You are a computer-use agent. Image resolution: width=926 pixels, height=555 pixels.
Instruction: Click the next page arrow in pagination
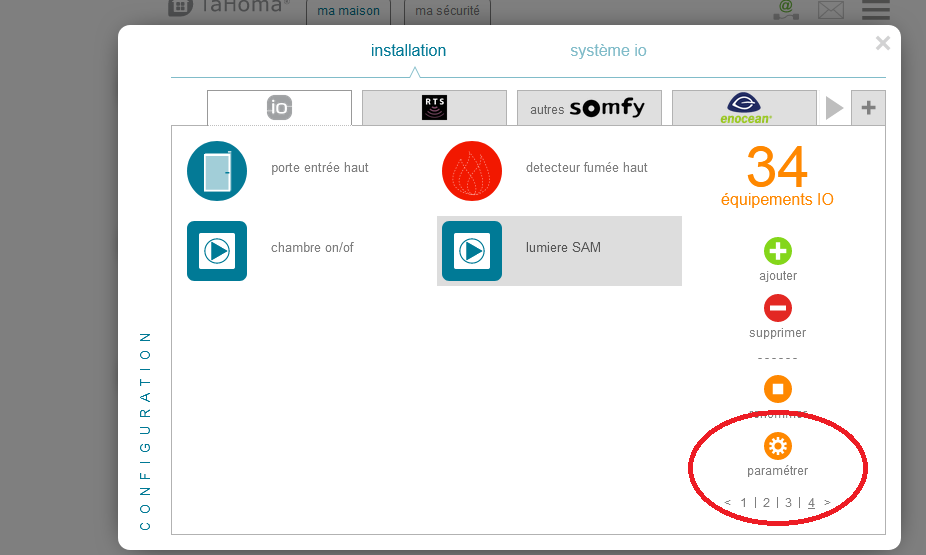[x=827, y=502]
